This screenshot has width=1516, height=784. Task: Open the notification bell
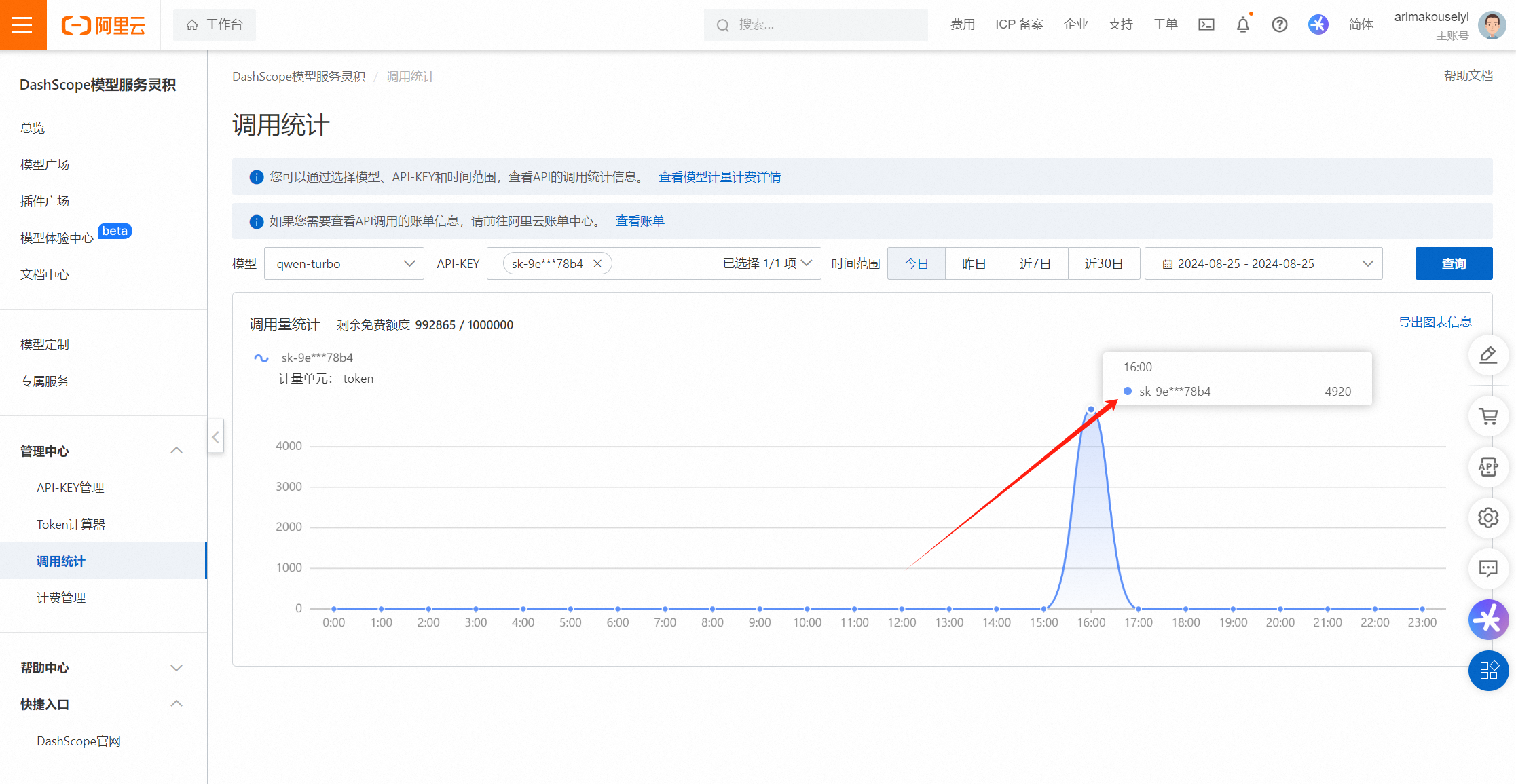1243,25
